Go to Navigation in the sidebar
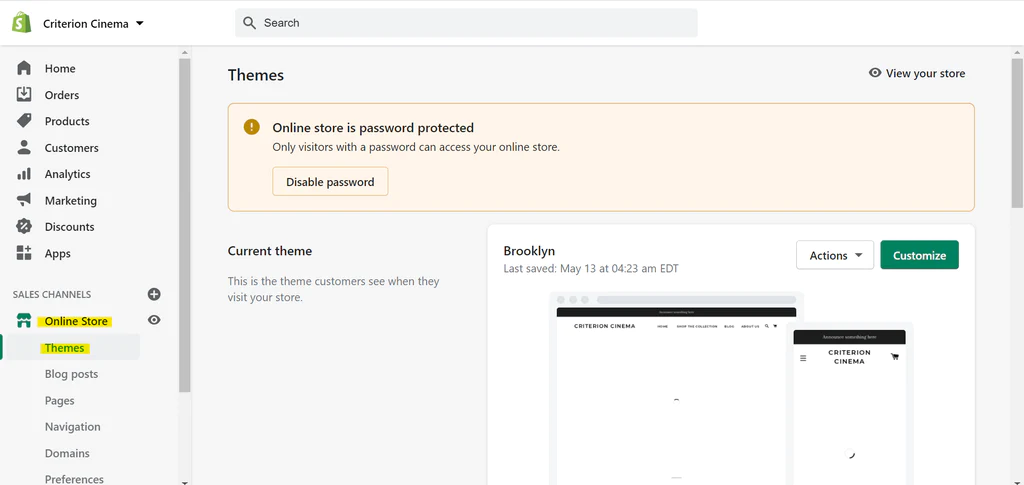1024x485 pixels. tap(72, 427)
